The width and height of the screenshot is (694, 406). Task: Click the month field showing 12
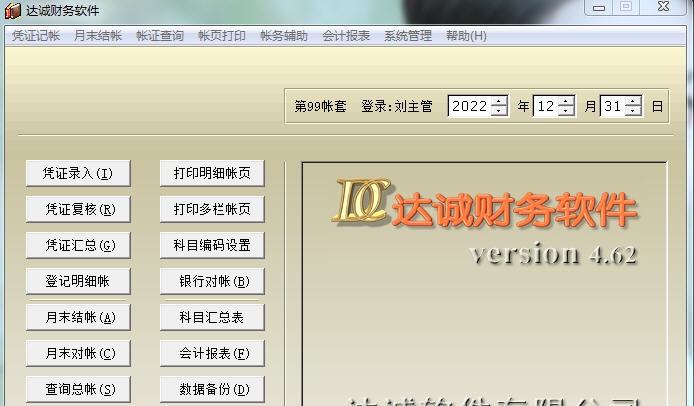point(546,106)
